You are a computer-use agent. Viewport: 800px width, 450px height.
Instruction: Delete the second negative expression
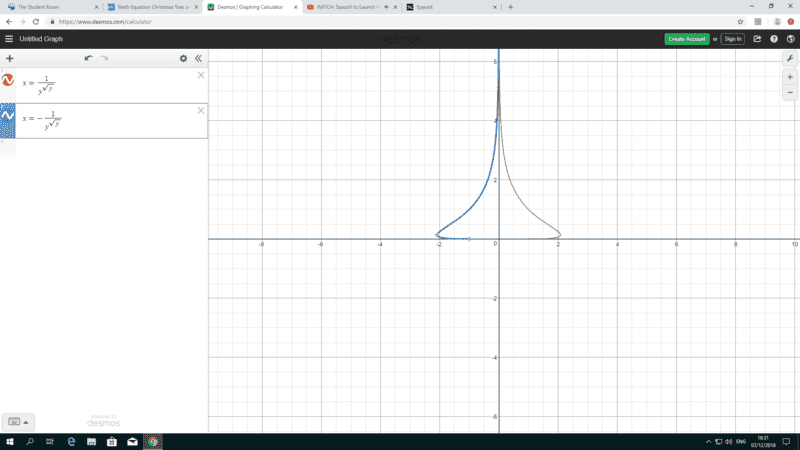pos(201,110)
